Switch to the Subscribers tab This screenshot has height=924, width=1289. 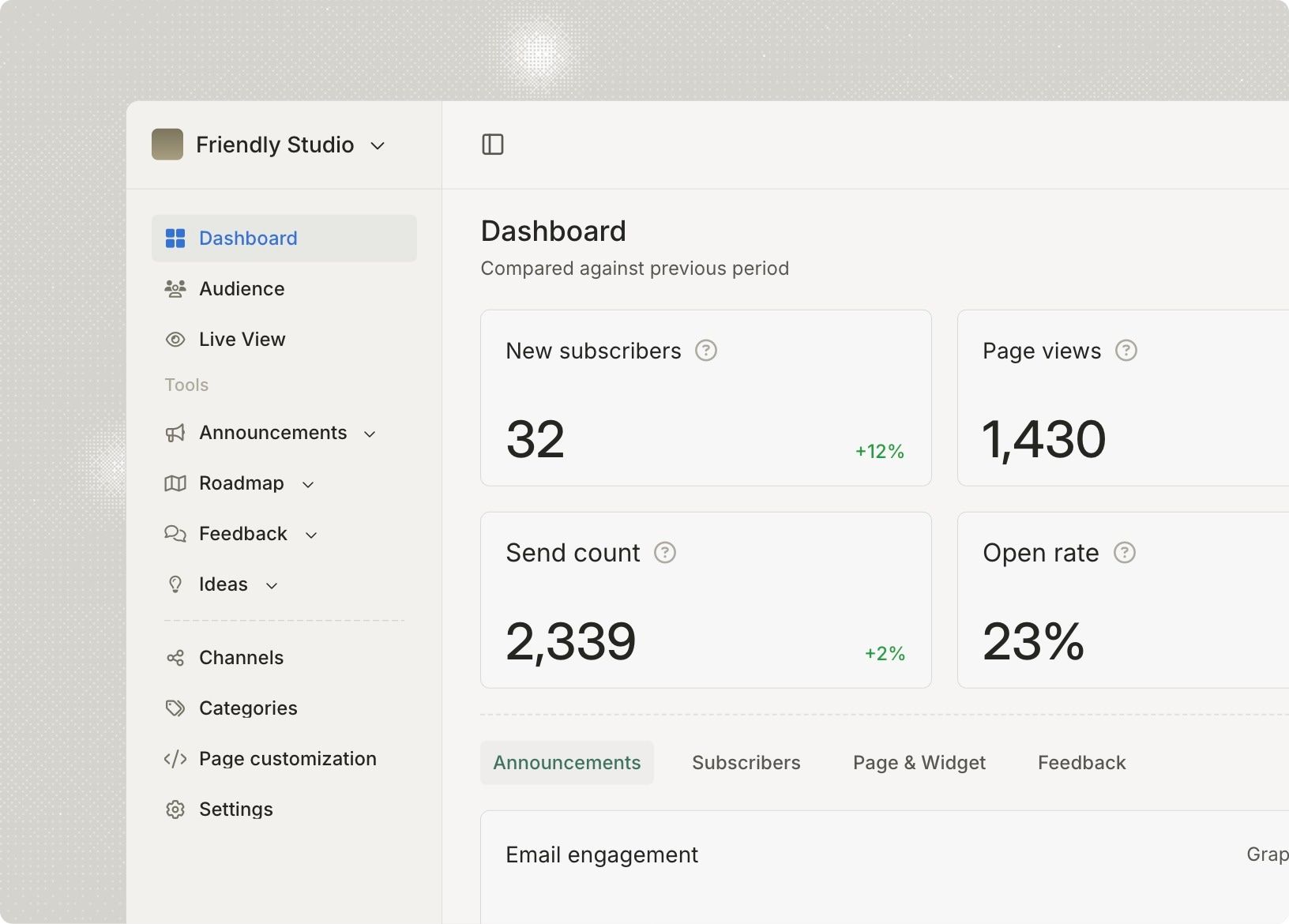point(746,763)
